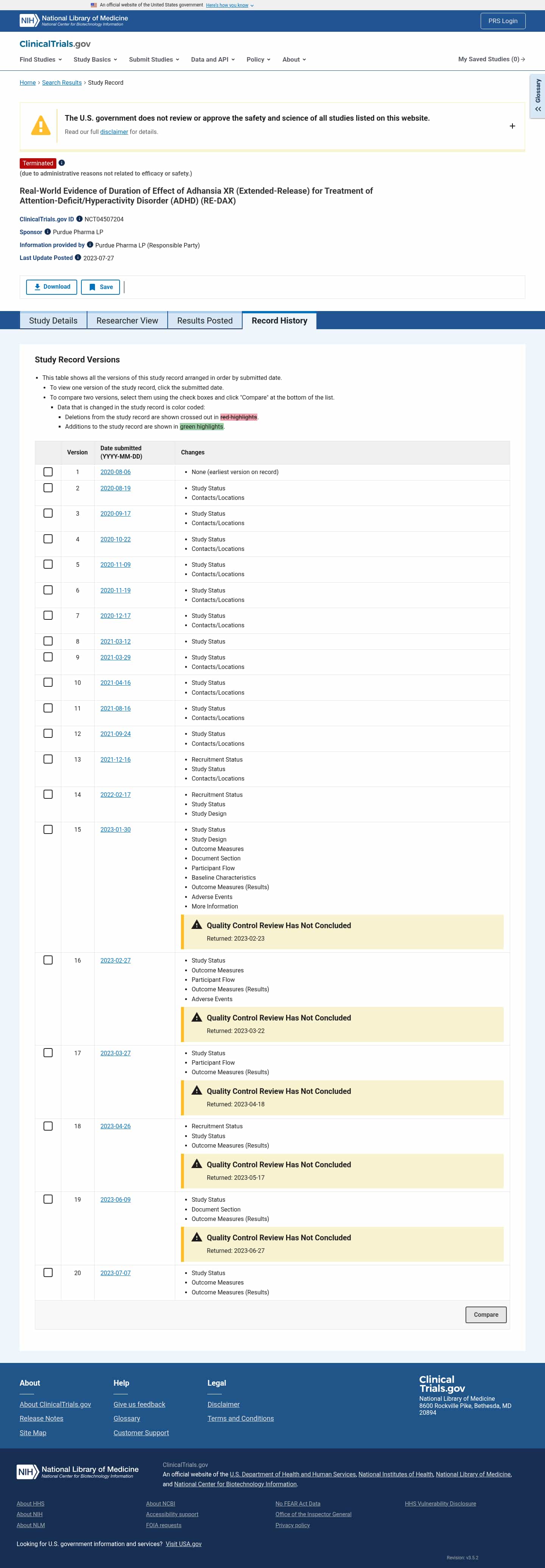Click info icon beside Last Update Posted
This screenshot has width=545, height=1568.
(x=78, y=257)
